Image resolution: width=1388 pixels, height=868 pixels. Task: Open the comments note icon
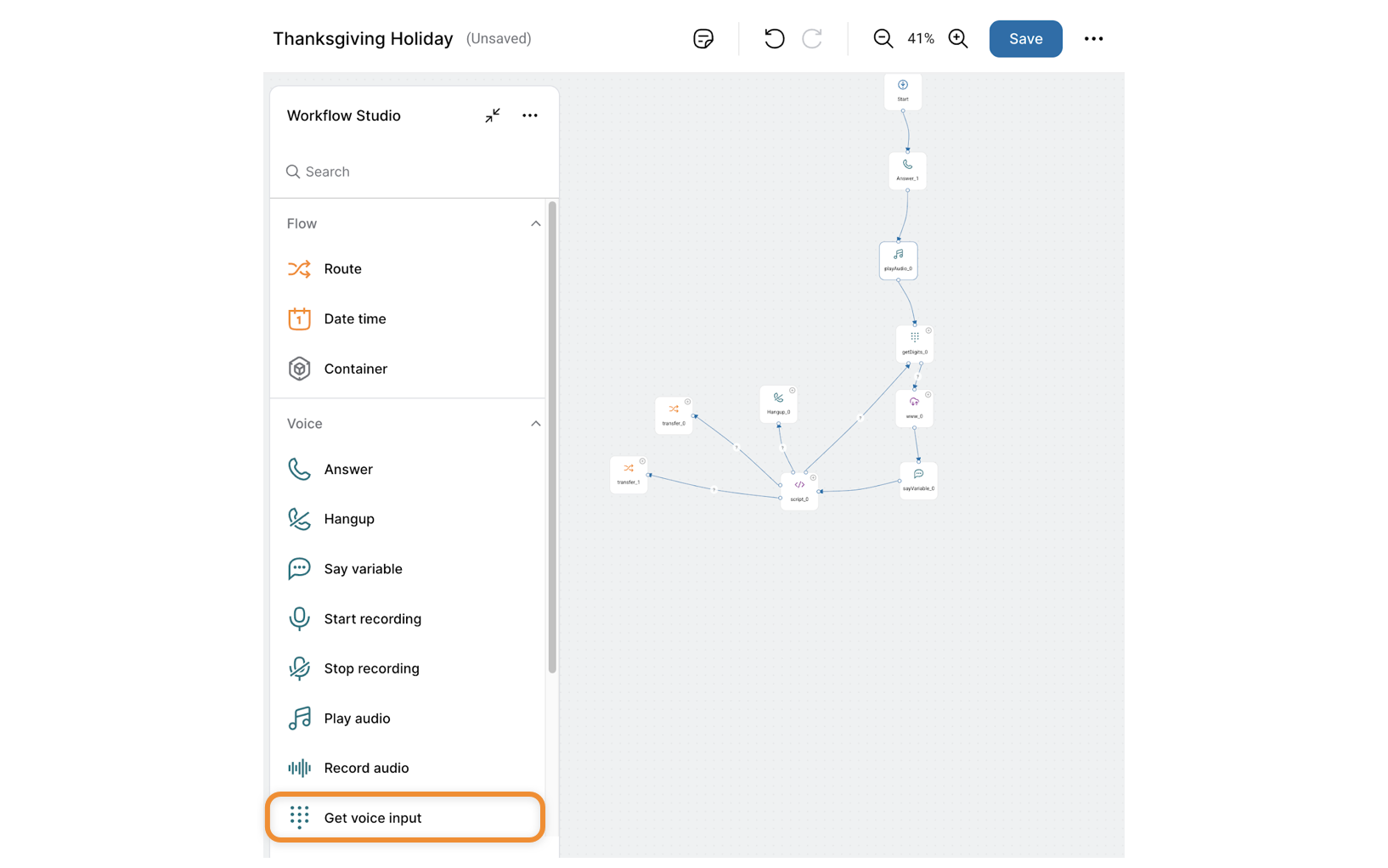(x=702, y=38)
